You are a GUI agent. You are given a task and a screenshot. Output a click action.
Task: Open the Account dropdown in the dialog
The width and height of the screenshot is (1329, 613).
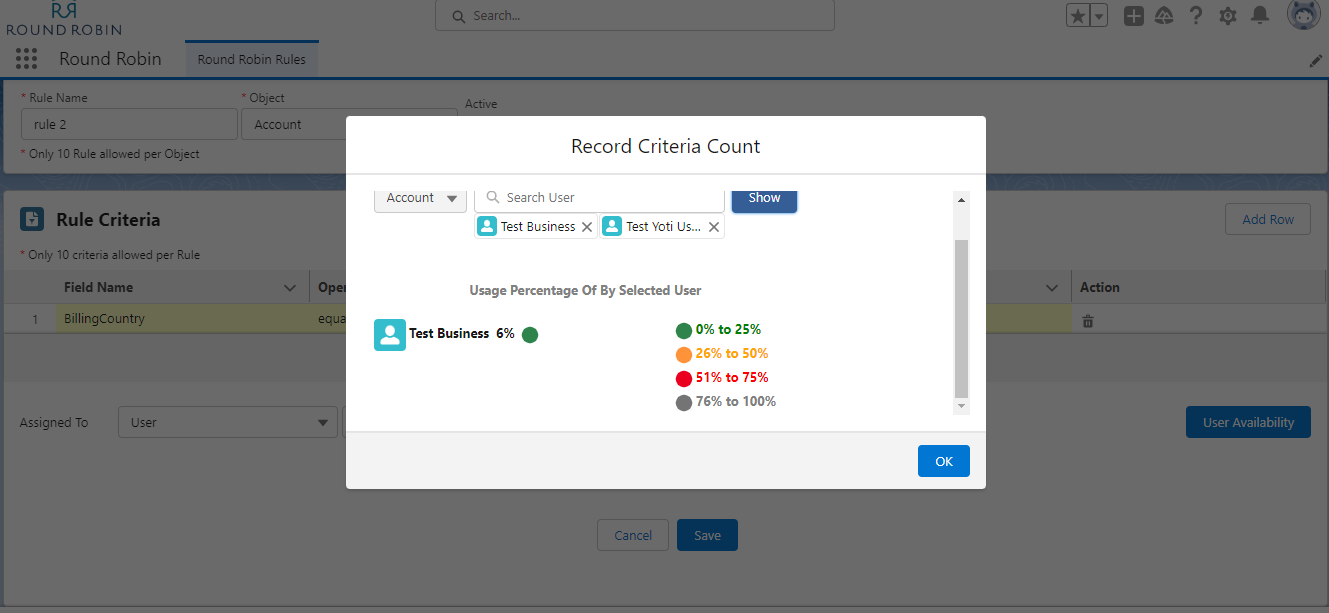[420, 198]
